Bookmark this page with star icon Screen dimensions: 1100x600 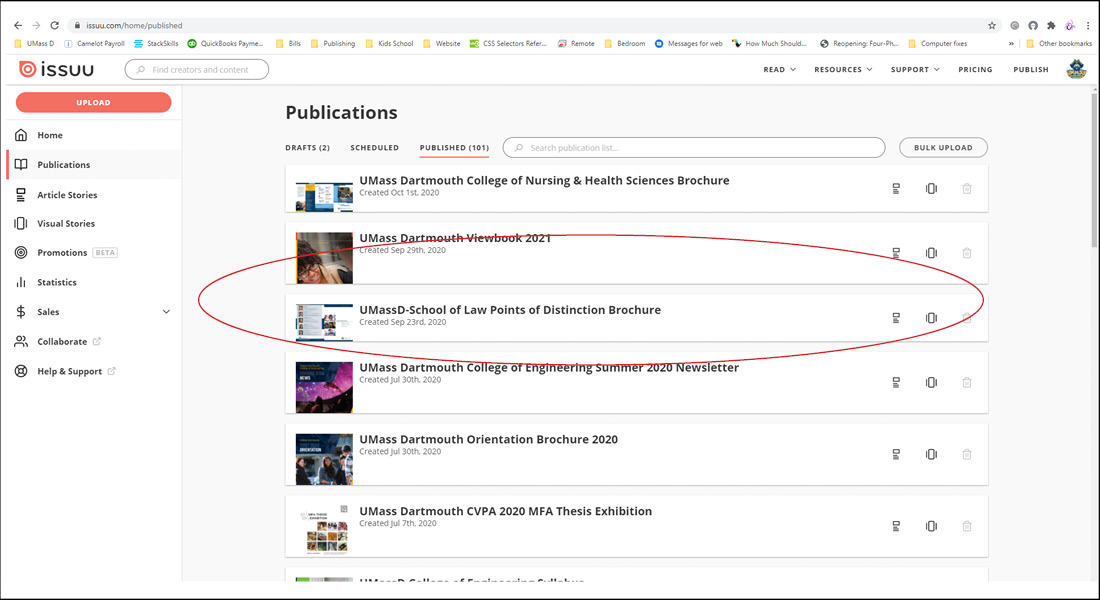point(991,25)
